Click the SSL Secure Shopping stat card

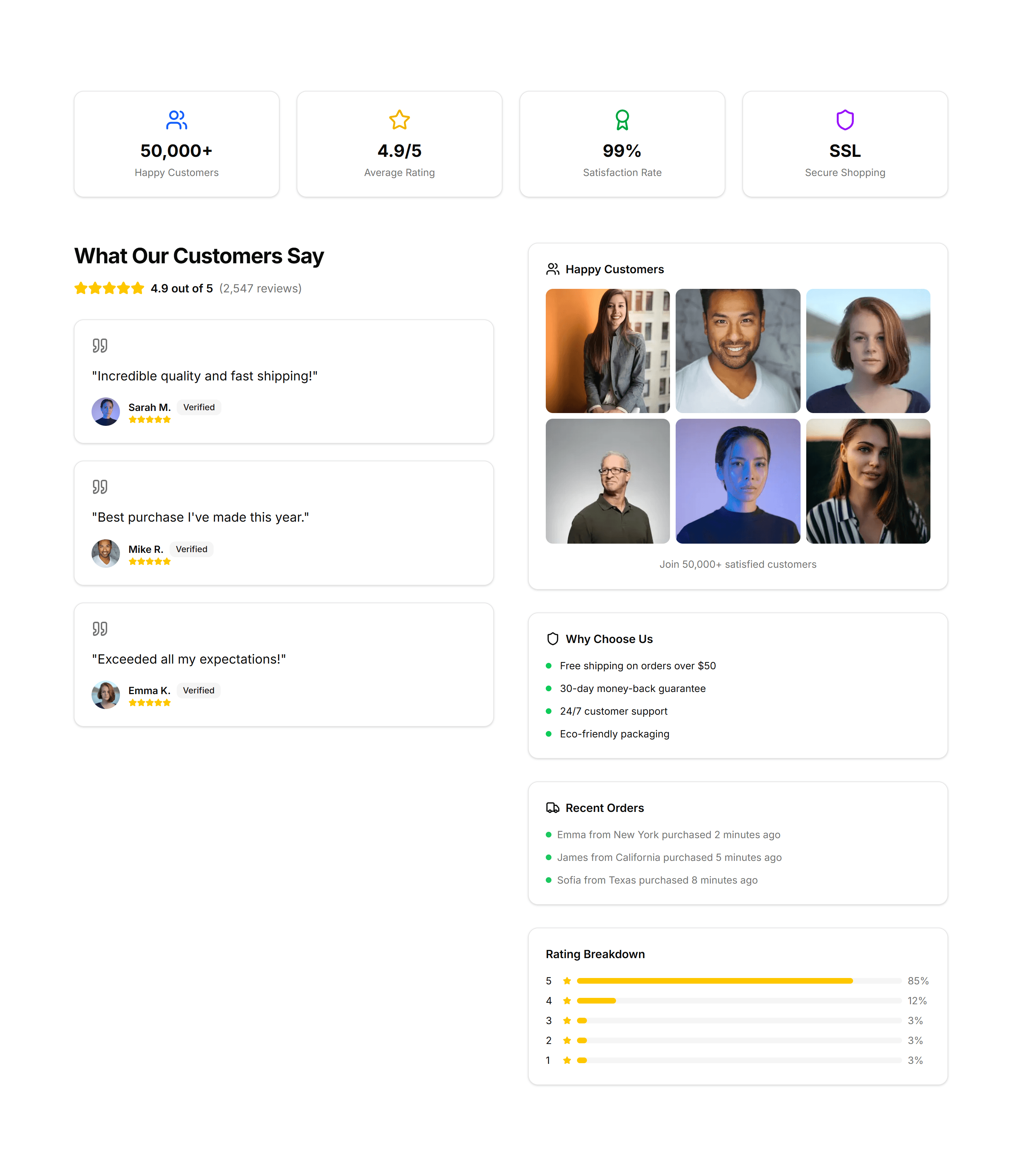[845, 144]
